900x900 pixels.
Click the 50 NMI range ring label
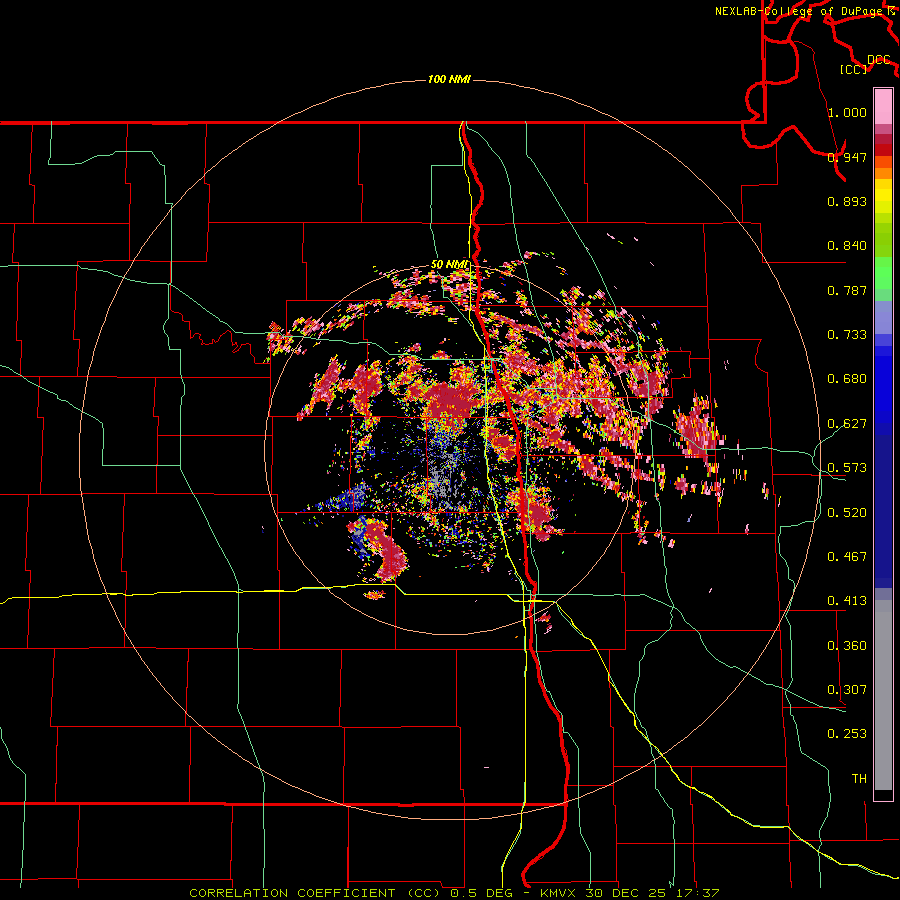[450, 265]
